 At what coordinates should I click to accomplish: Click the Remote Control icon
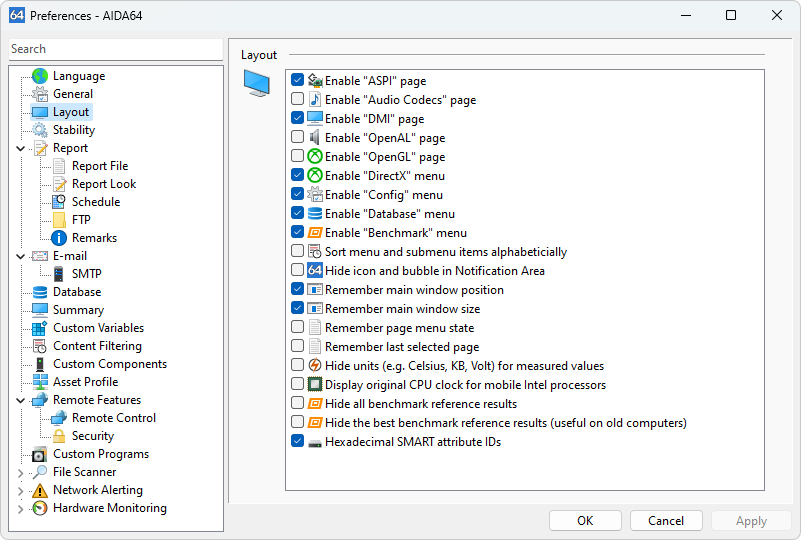[x=59, y=418]
